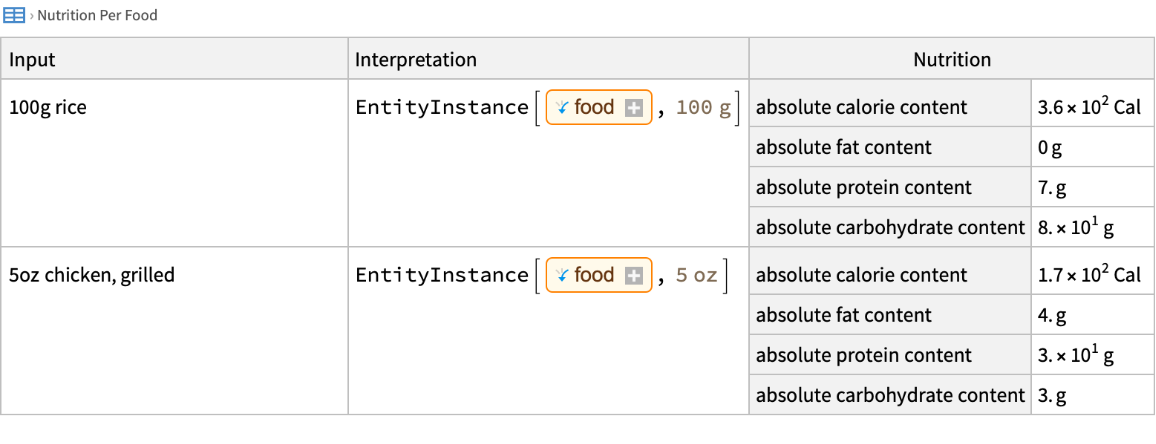The image size is (1156, 444).
Task: Expand the plus icon in rice row's food entity
Action: click(633, 108)
